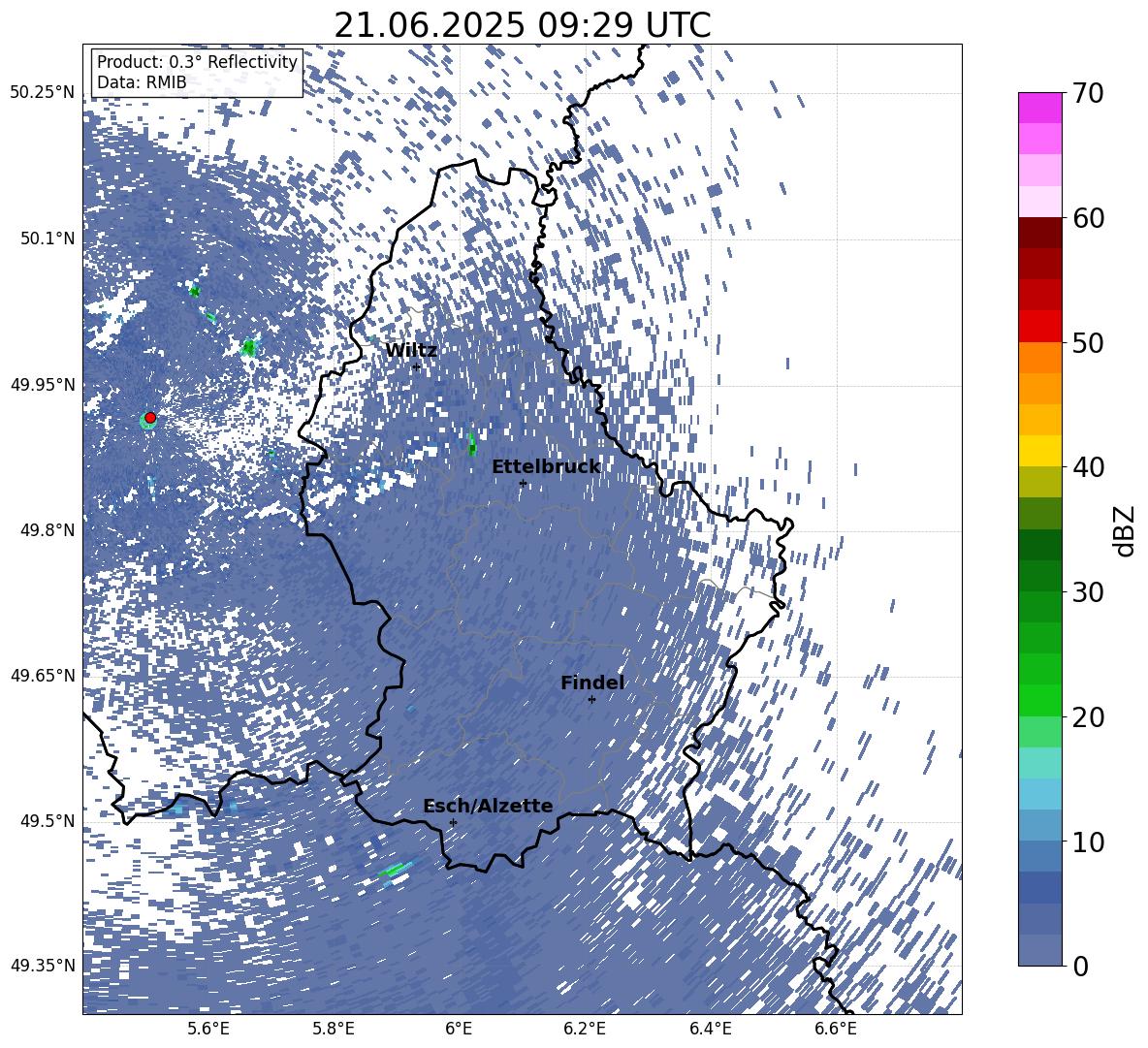Click the 49.5°N latitude label
This screenshot has height=1048, width=1148.
[47, 820]
